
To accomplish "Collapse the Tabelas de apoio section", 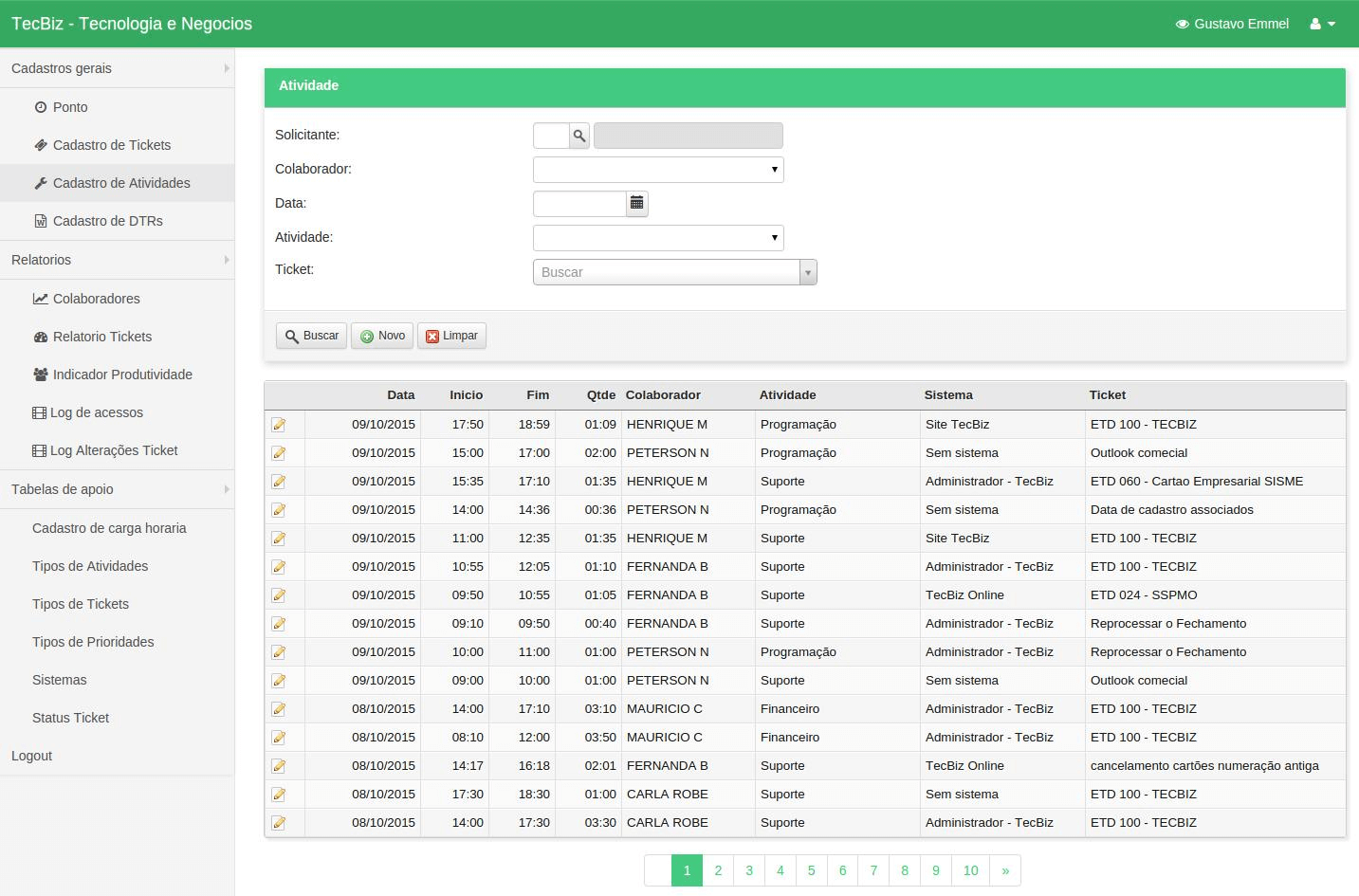I will point(117,489).
